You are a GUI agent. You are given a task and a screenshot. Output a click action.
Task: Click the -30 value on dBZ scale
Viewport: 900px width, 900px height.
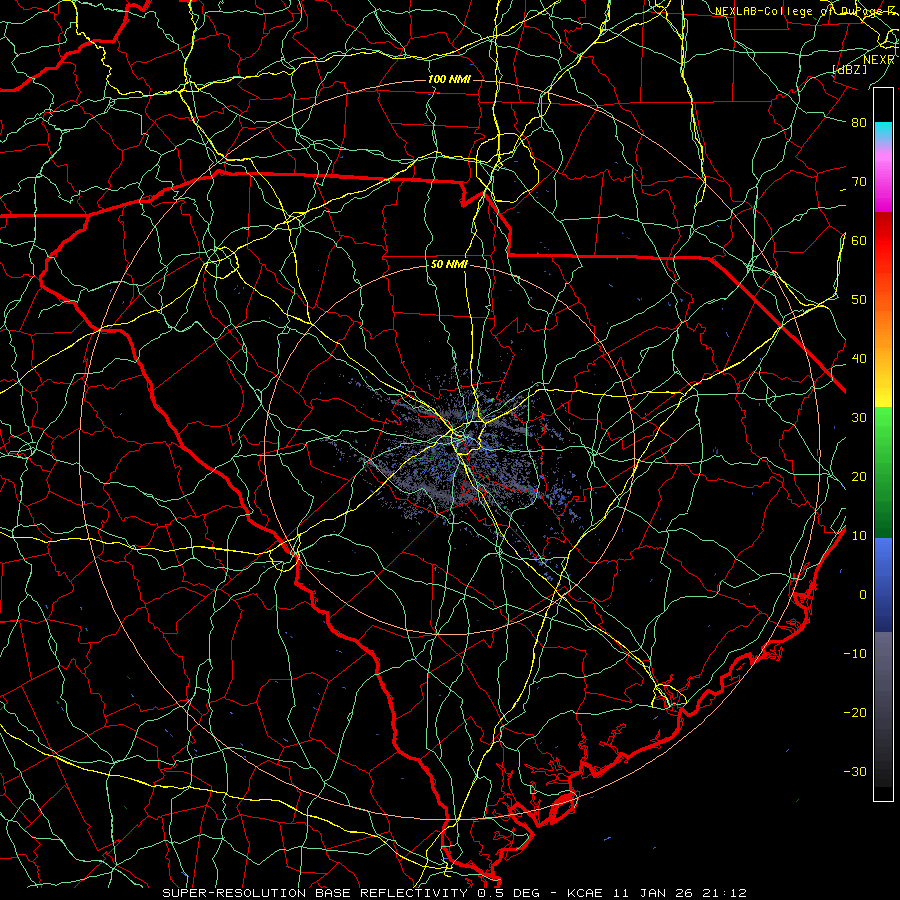pyautogui.click(x=855, y=772)
